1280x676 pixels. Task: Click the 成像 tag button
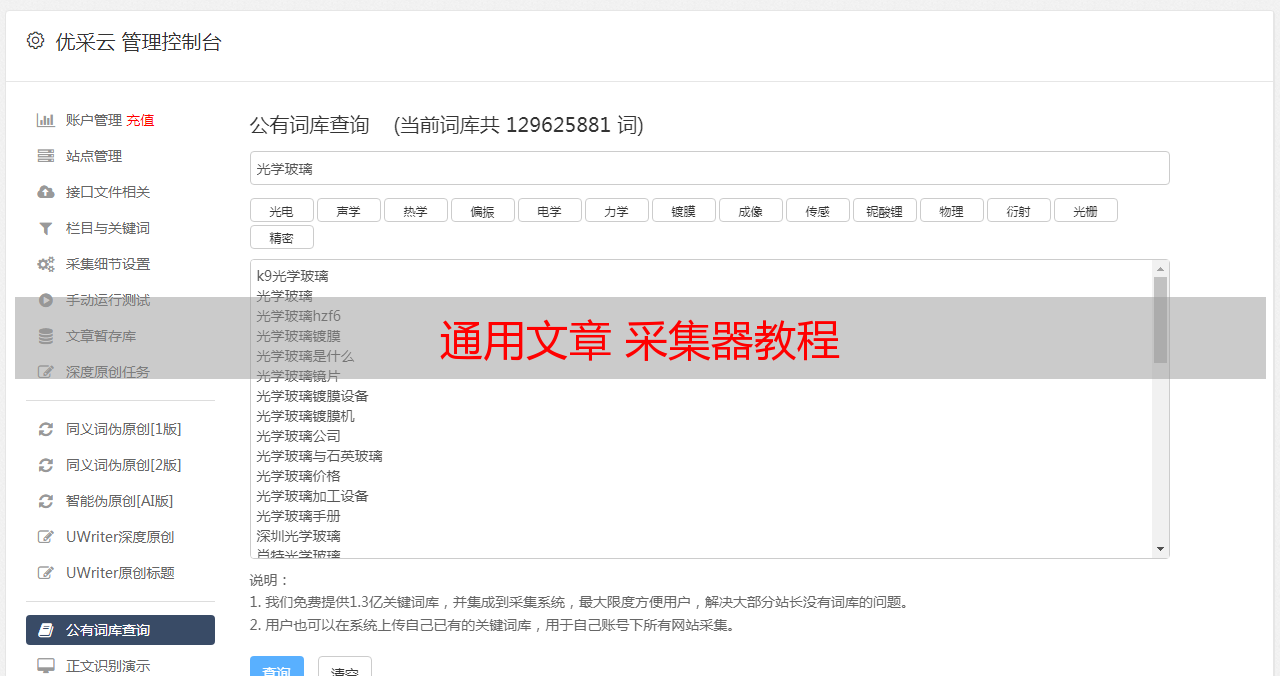[751, 210]
